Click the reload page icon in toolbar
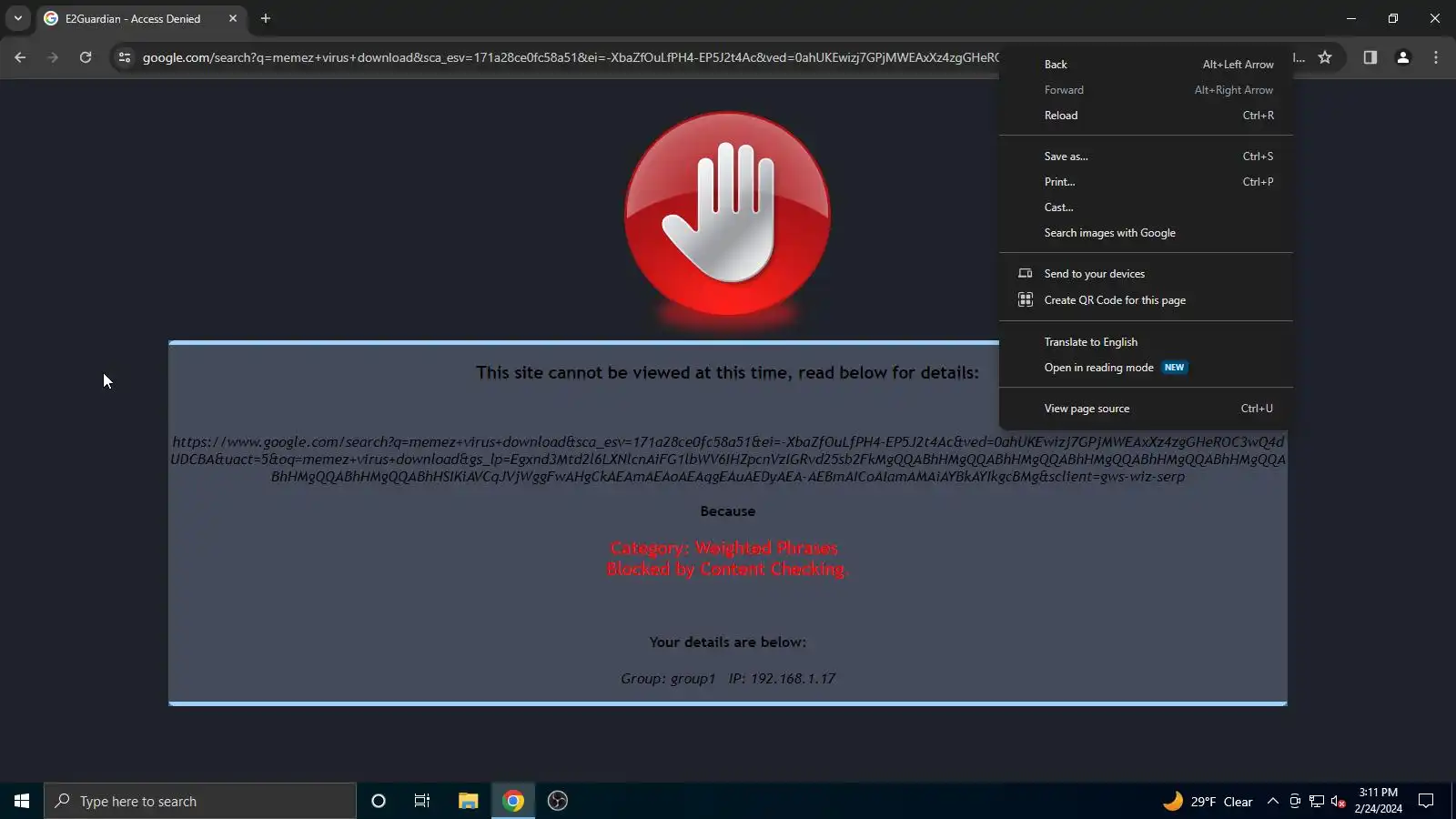This screenshot has width=1456, height=819. coord(86,57)
